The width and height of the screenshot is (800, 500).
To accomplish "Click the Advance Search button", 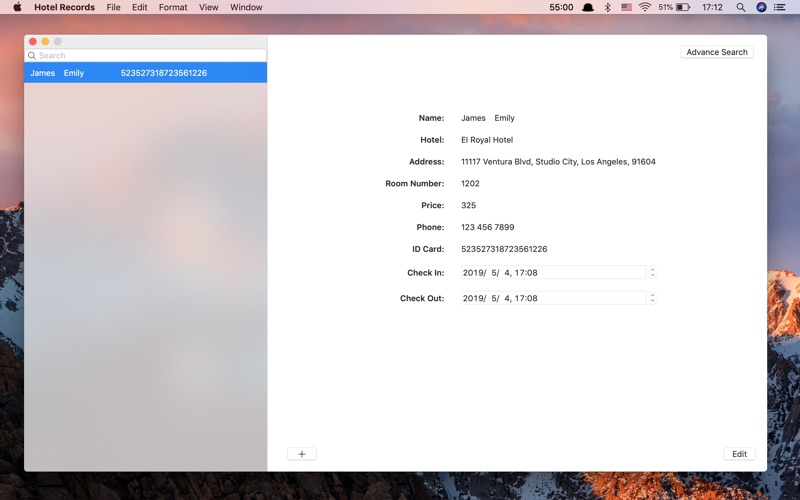I will (717, 52).
